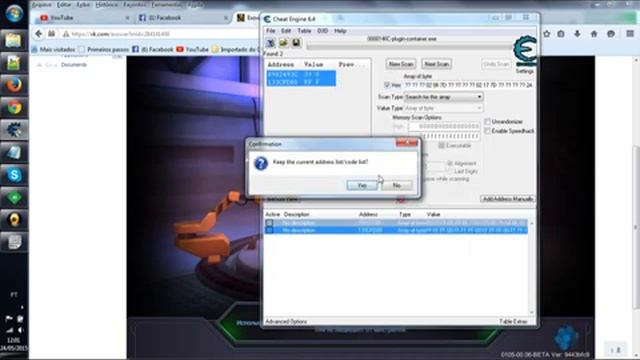Click Cheat Engine save floppy icon

pyautogui.click(x=296, y=43)
